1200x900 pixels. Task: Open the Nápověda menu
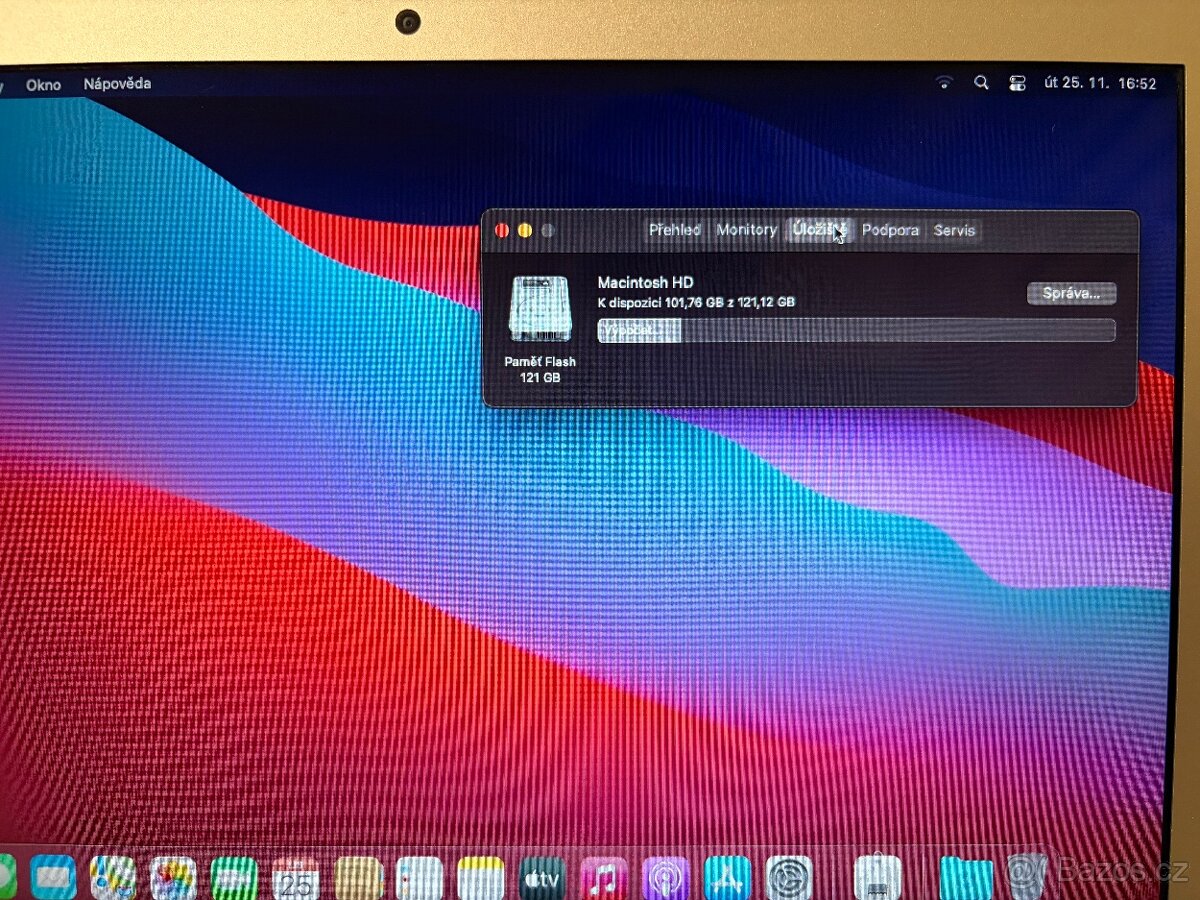point(120,84)
